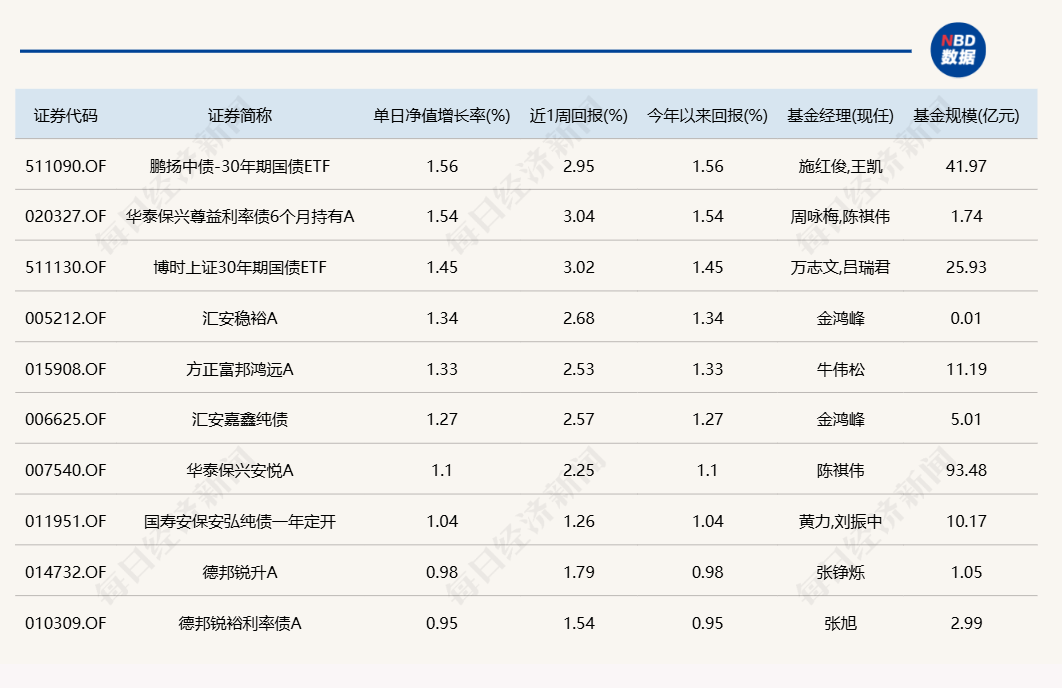
Task: Click the 近1周回报(%) column header
Action: click(x=578, y=116)
